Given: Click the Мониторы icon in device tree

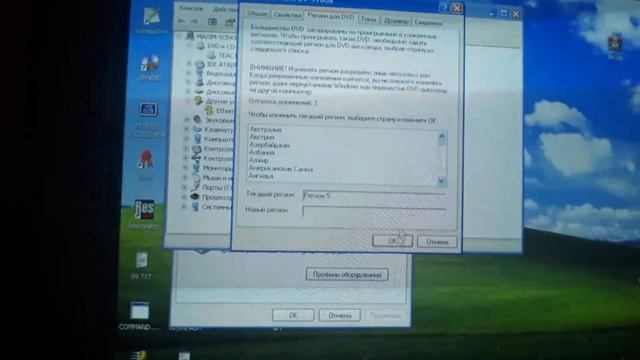Looking at the screenshot, I should click(196, 168).
